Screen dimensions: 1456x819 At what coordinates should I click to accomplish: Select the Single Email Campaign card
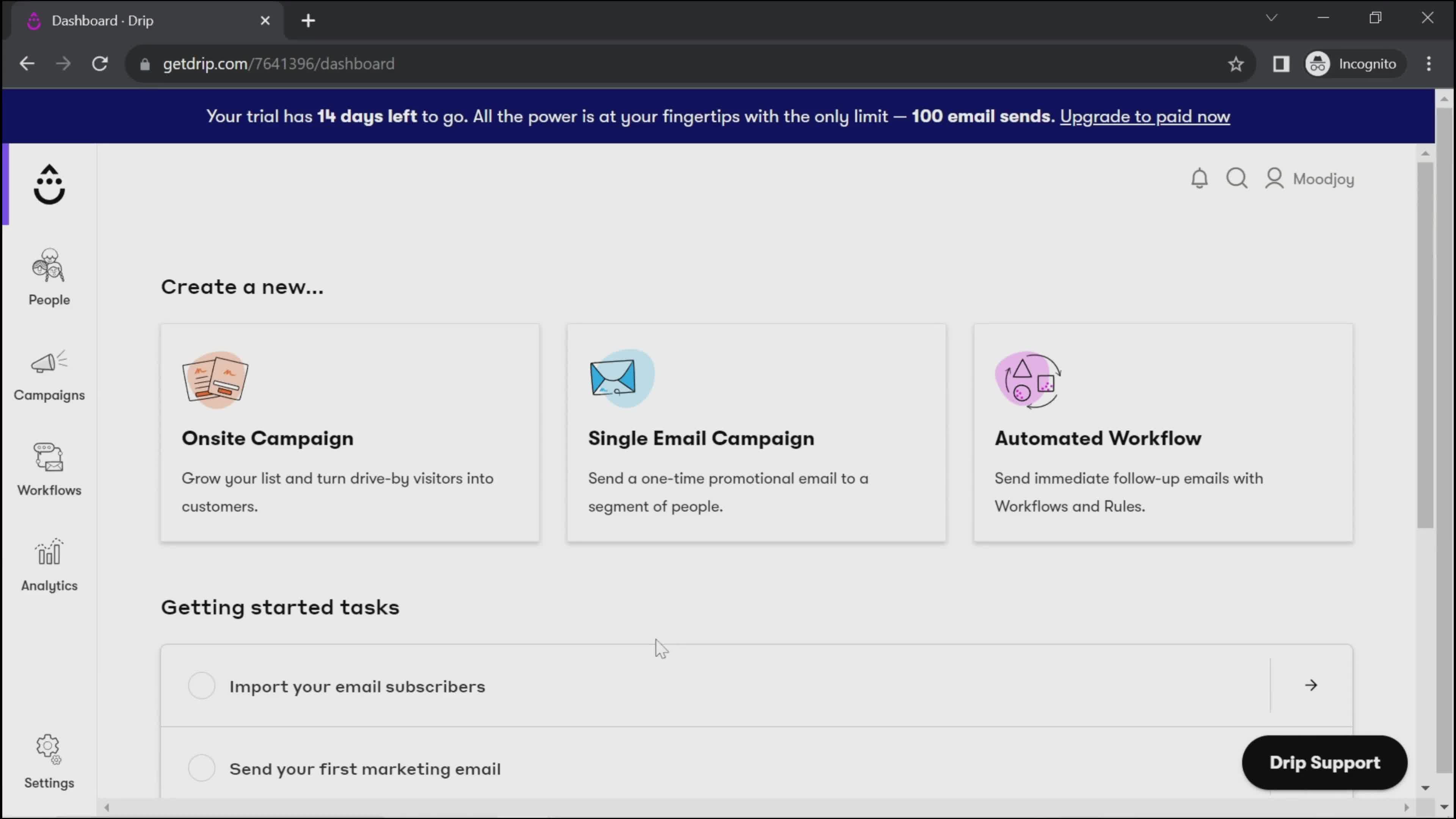pos(756,432)
